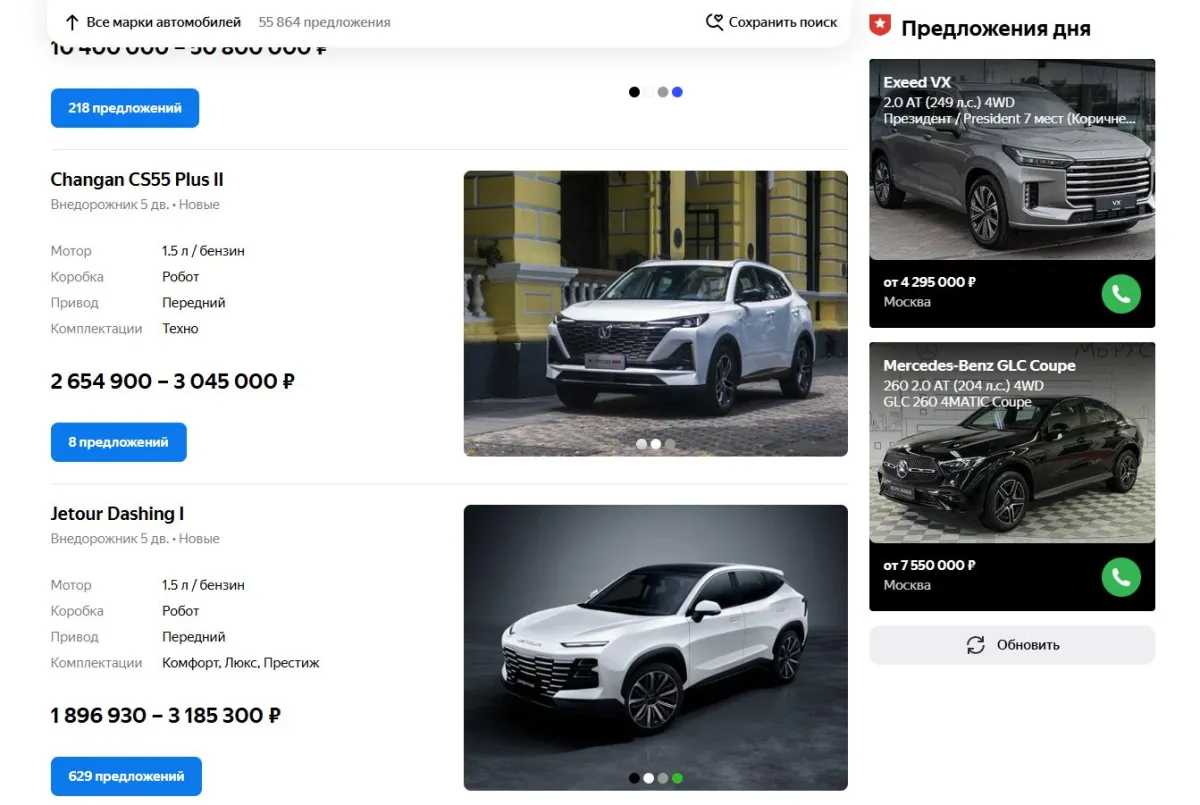Screen dimensions: 1200x805
Task: Select first color dot on Changan photo
Action: coord(641,444)
